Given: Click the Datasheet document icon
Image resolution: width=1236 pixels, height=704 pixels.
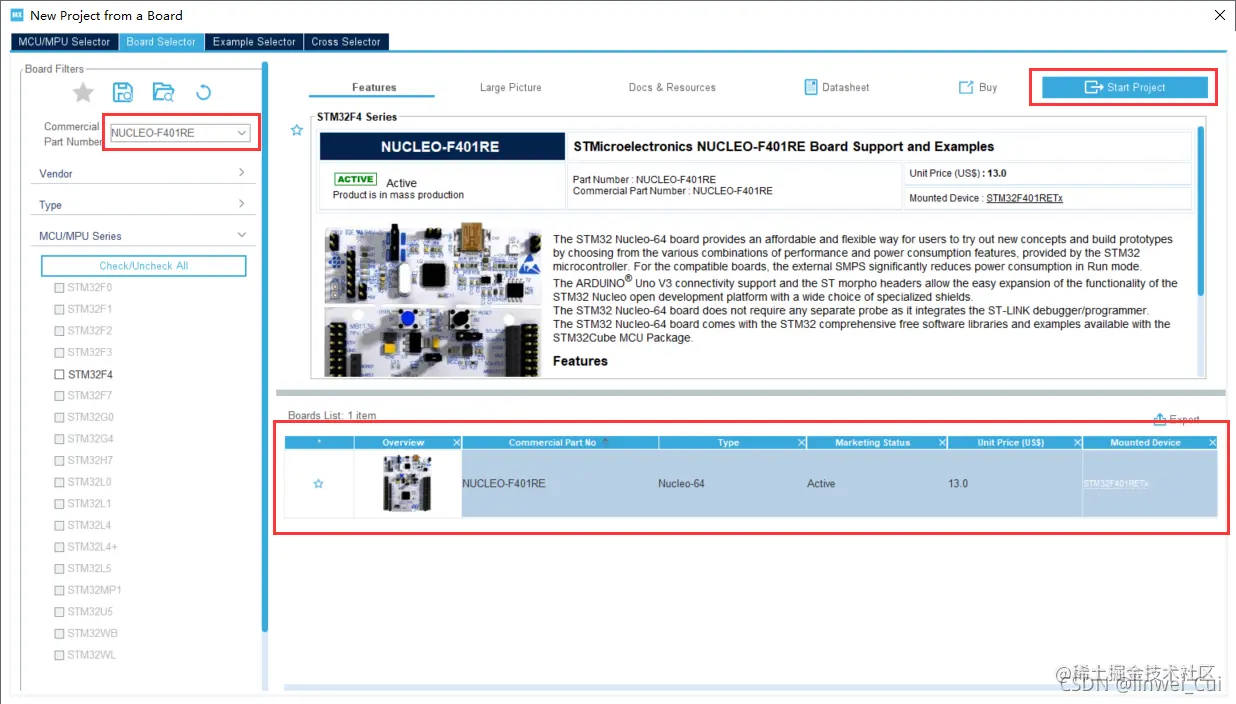Looking at the screenshot, I should point(811,87).
